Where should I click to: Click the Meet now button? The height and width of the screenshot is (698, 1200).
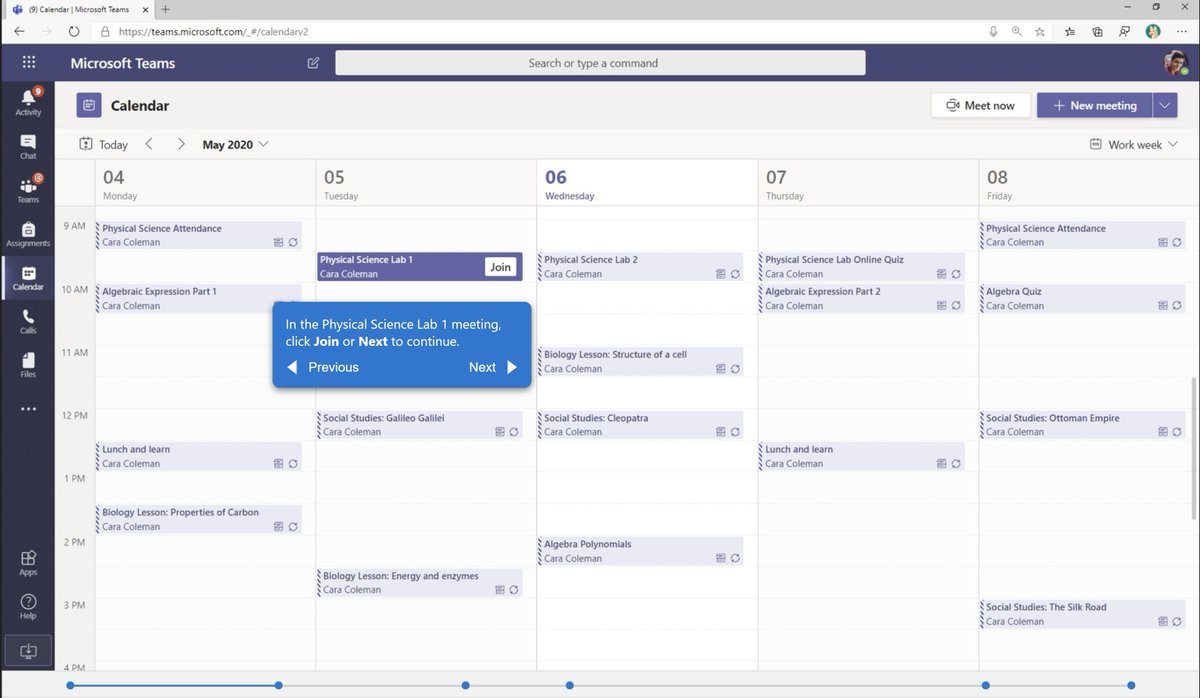pos(980,105)
